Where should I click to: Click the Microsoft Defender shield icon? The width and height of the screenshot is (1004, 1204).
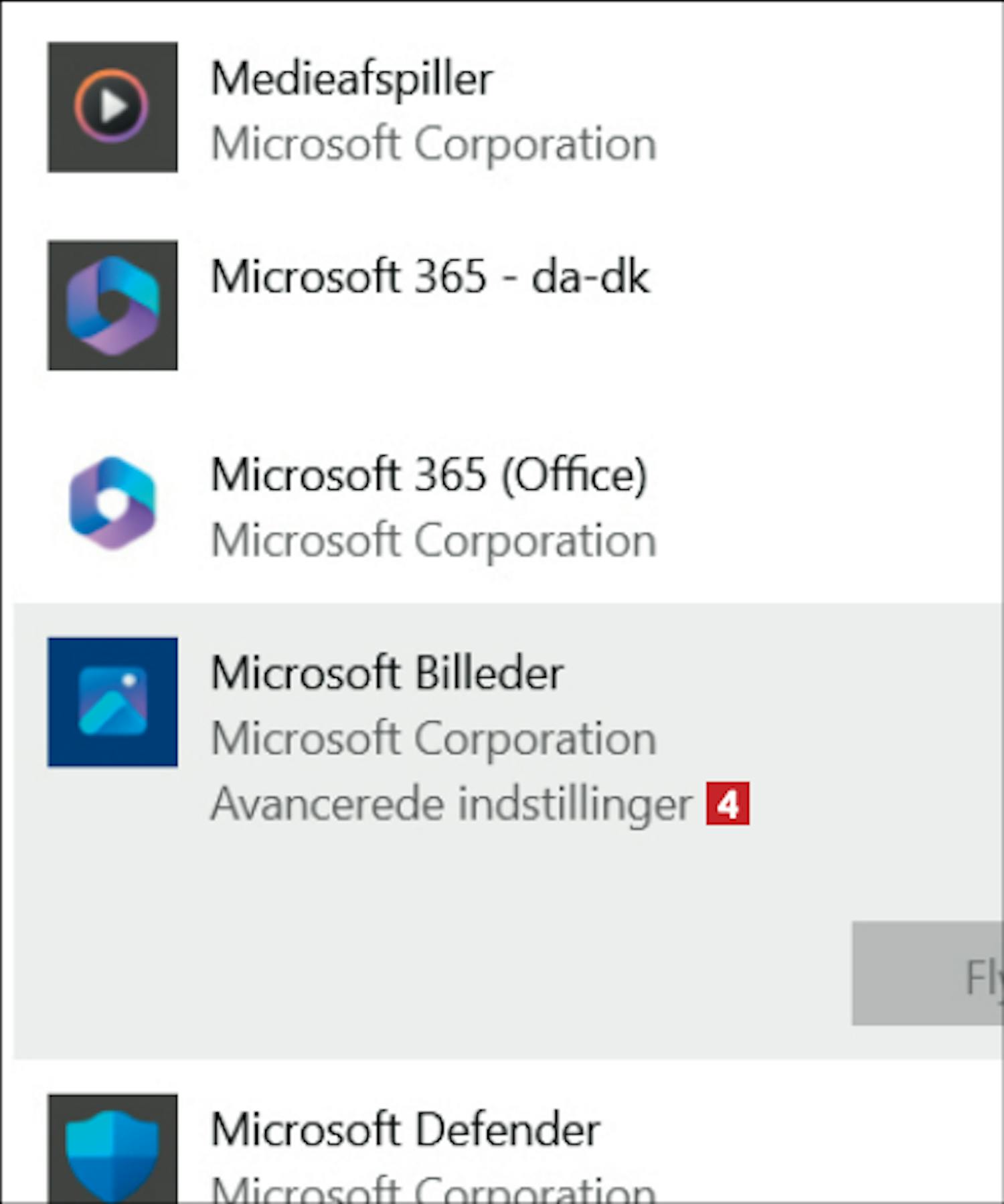112,1148
